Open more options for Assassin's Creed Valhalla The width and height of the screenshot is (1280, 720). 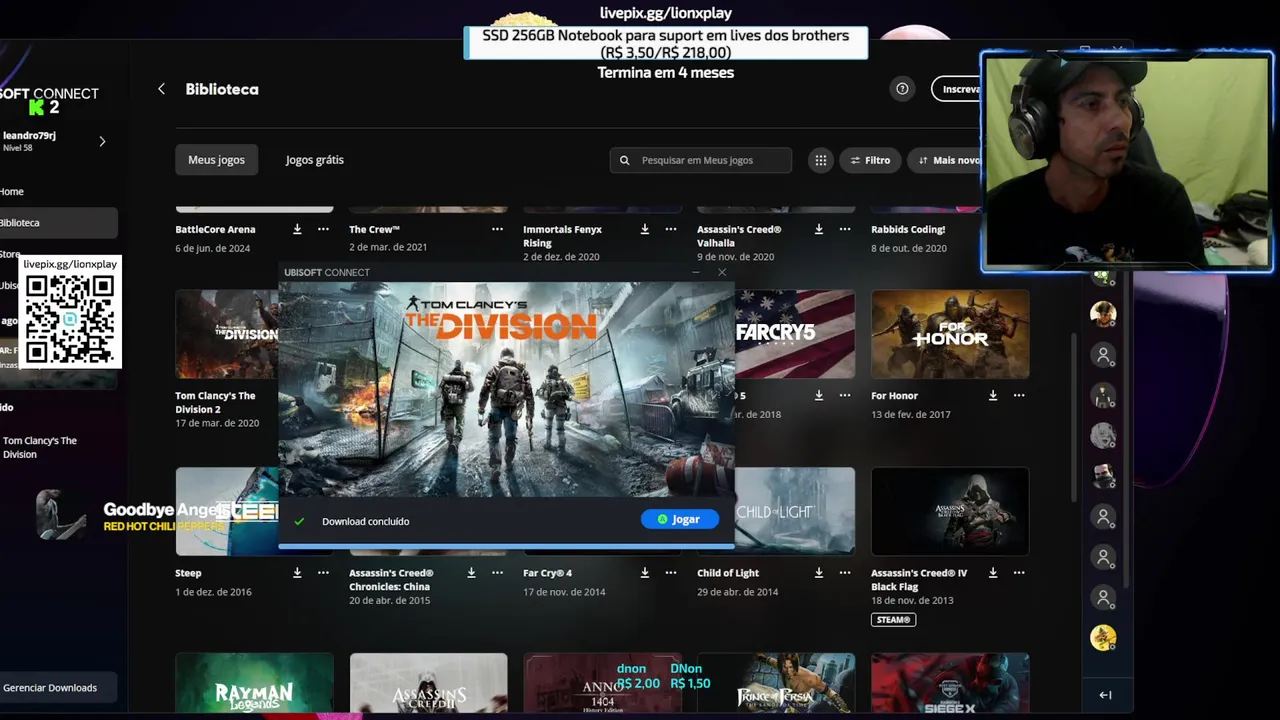[845, 229]
